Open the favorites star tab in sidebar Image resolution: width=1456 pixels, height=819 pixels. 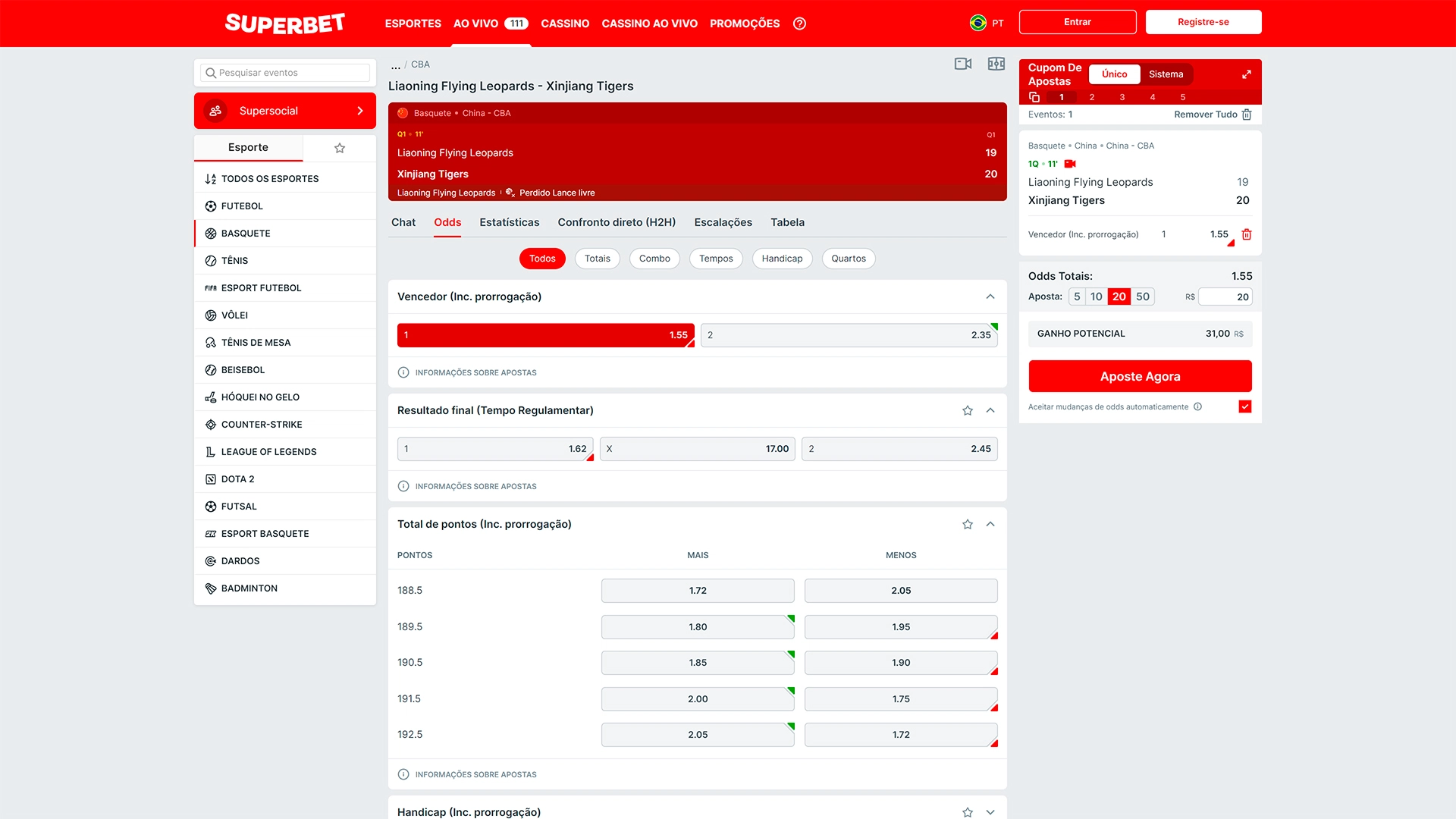(x=340, y=148)
